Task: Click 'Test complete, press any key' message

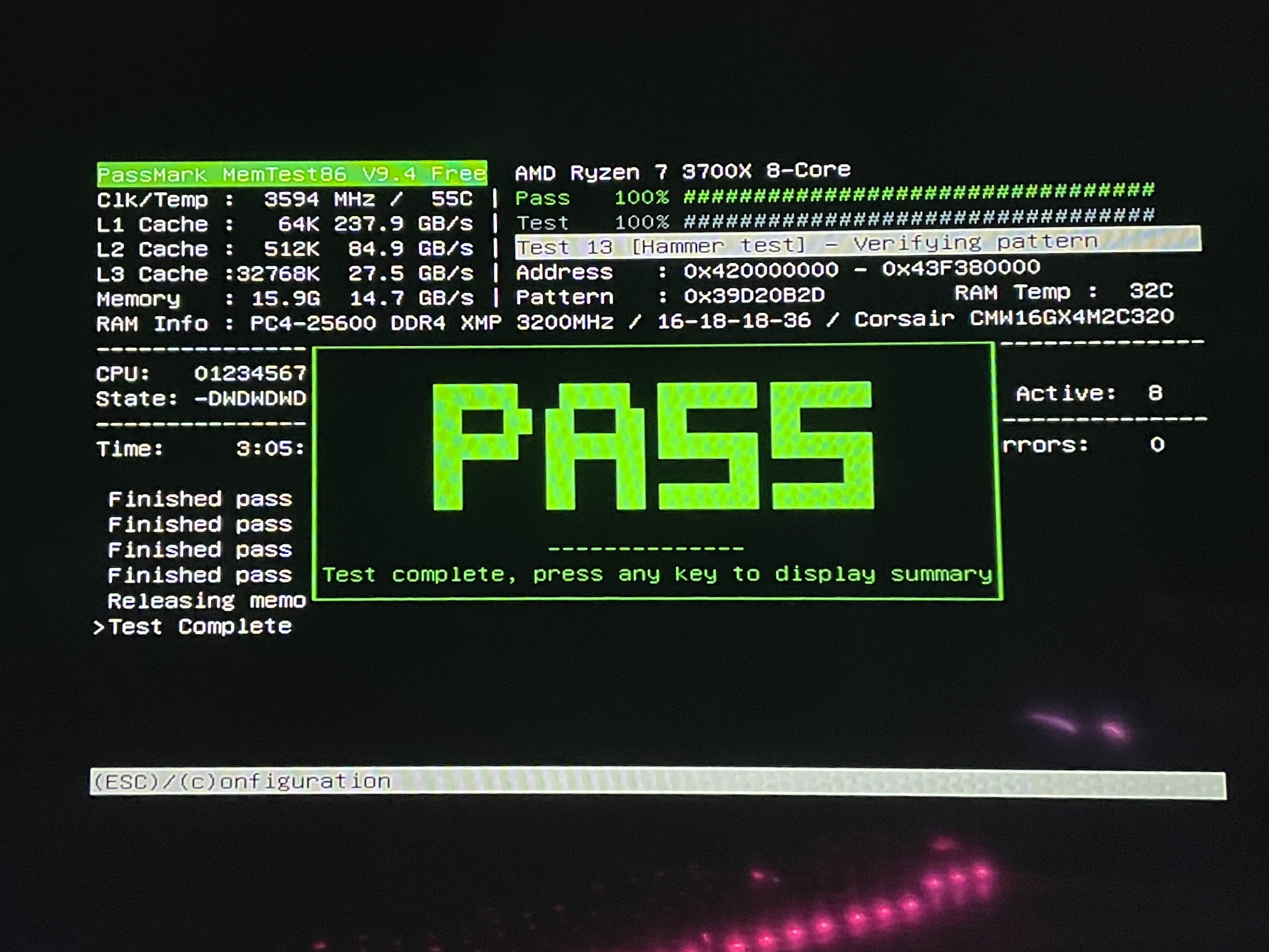Action: [x=657, y=575]
